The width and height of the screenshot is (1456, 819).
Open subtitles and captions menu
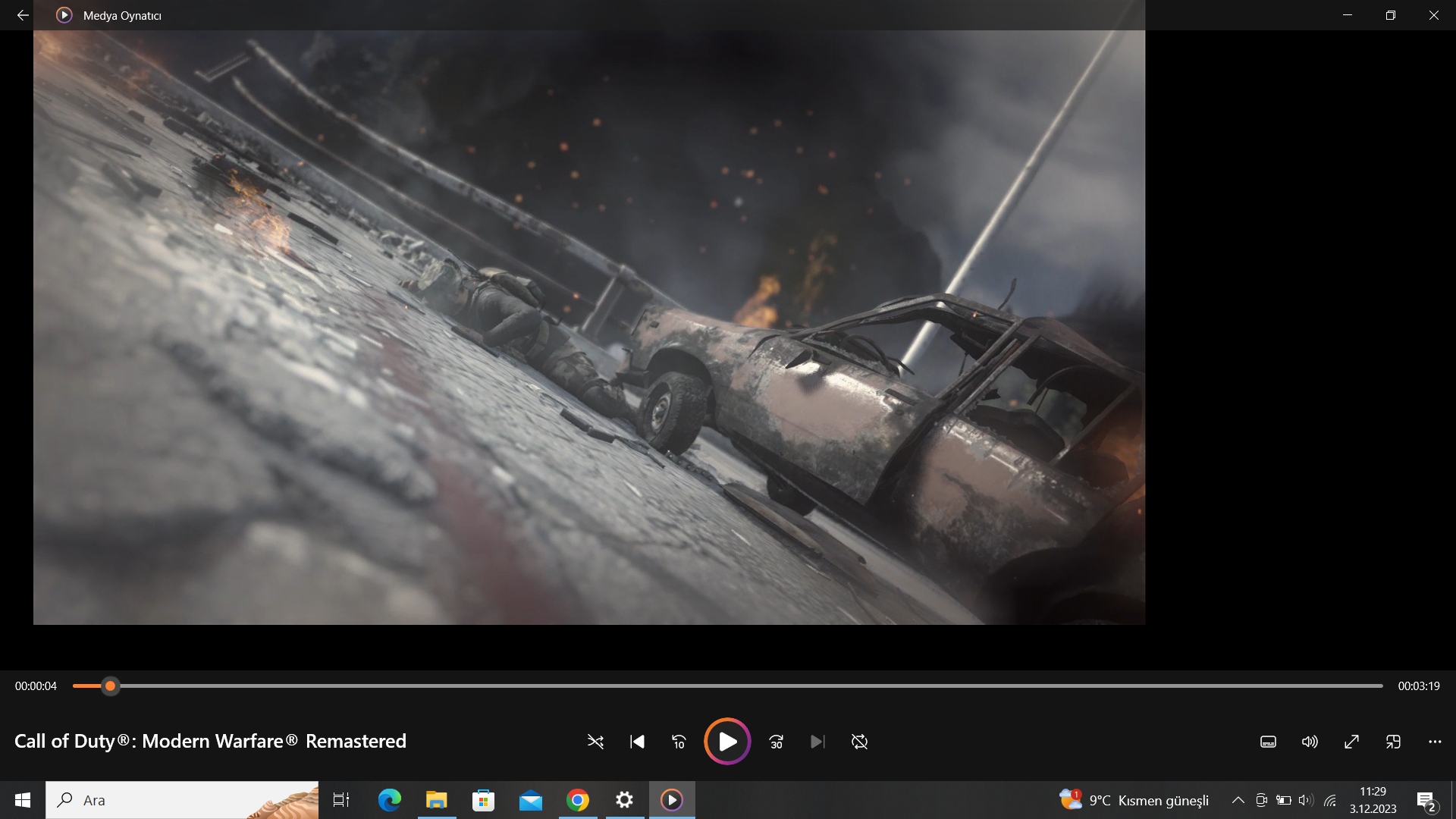click(x=1268, y=742)
